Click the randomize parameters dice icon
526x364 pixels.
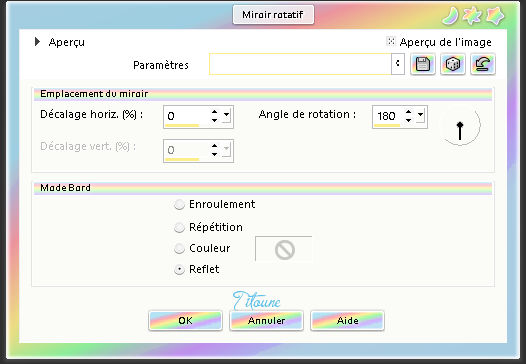[453, 64]
